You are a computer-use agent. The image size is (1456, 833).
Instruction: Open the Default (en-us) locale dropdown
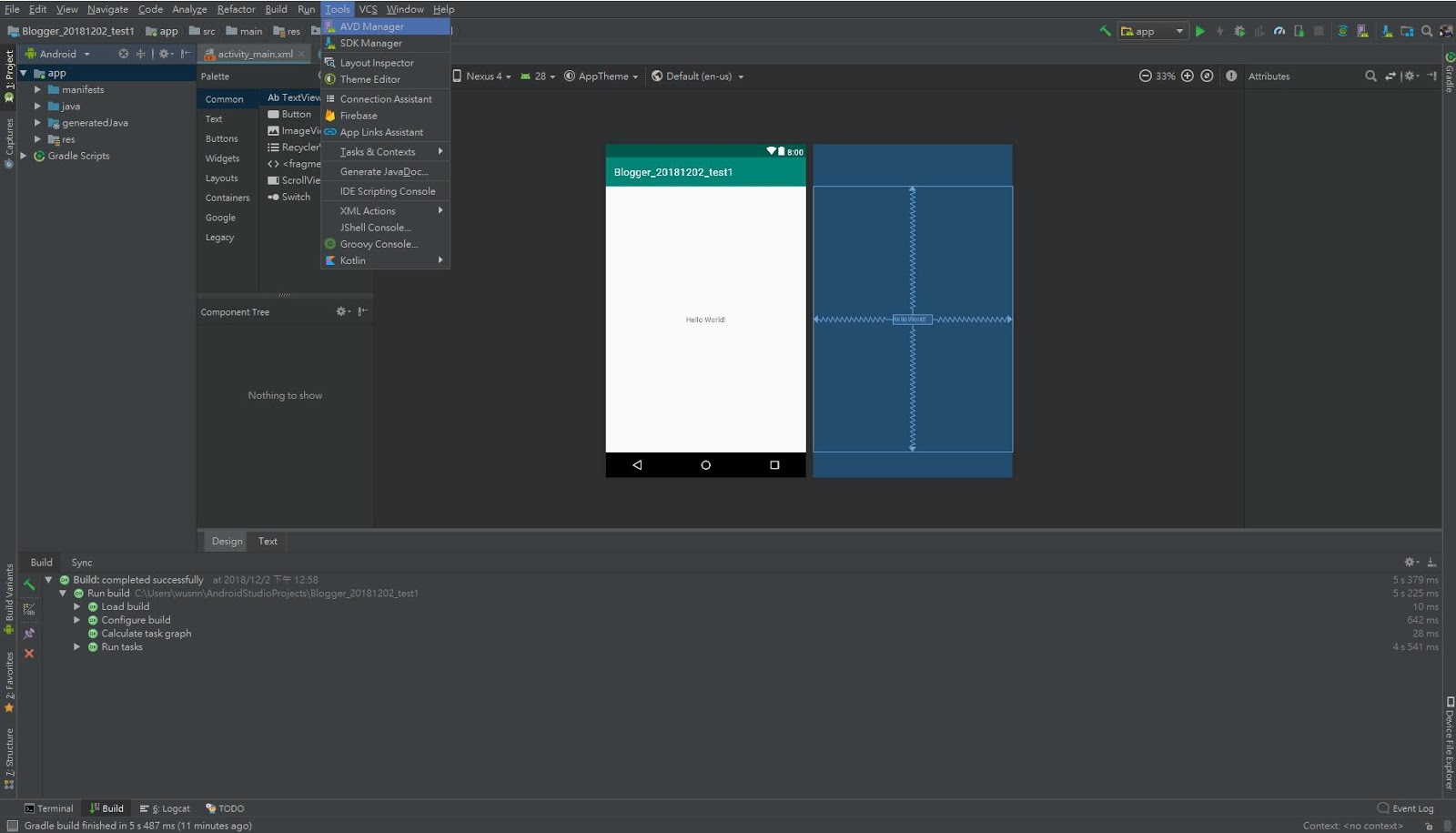pyautogui.click(x=698, y=76)
